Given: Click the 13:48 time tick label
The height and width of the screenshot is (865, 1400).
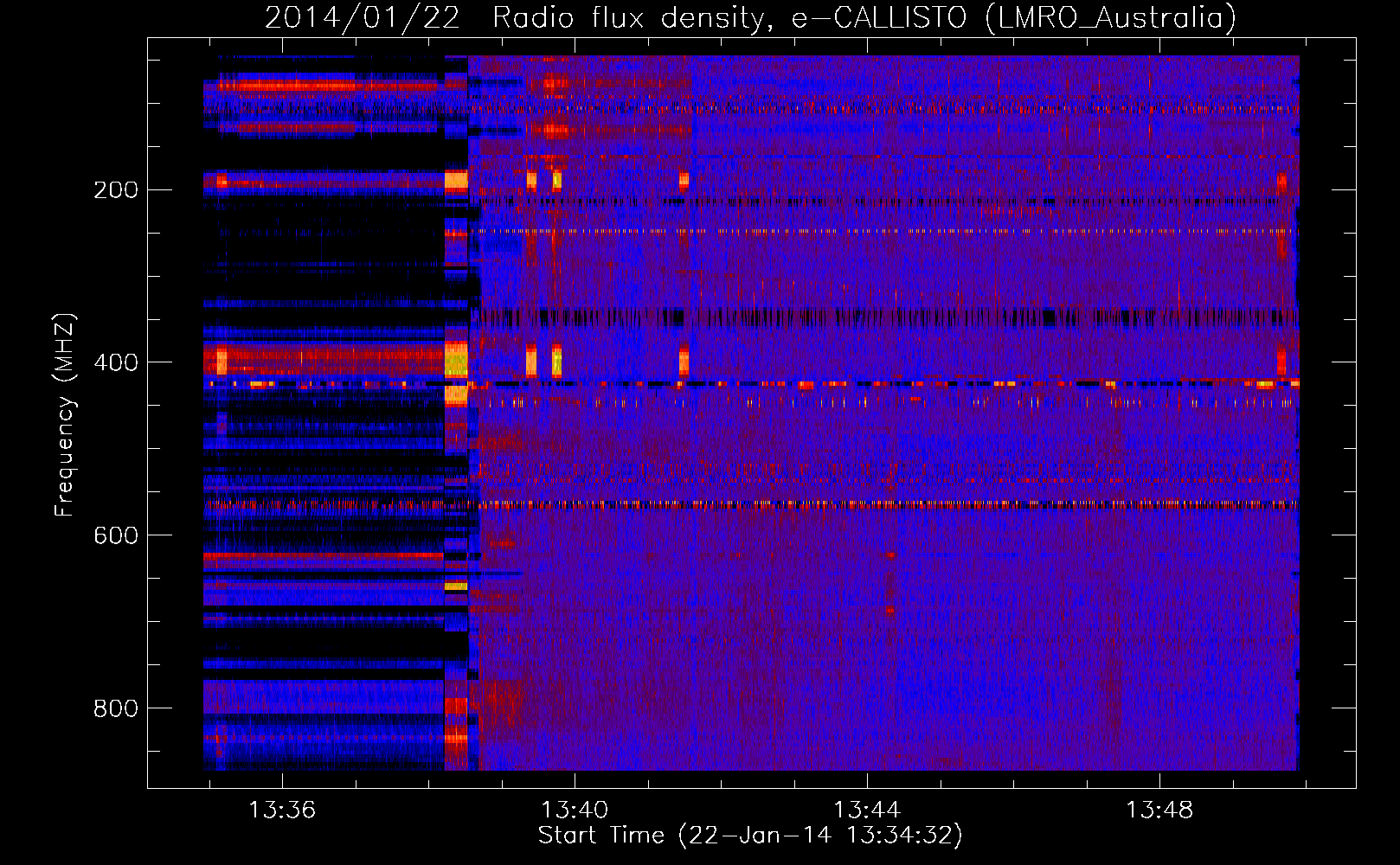Looking at the screenshot, I should tap(1159, 811).
